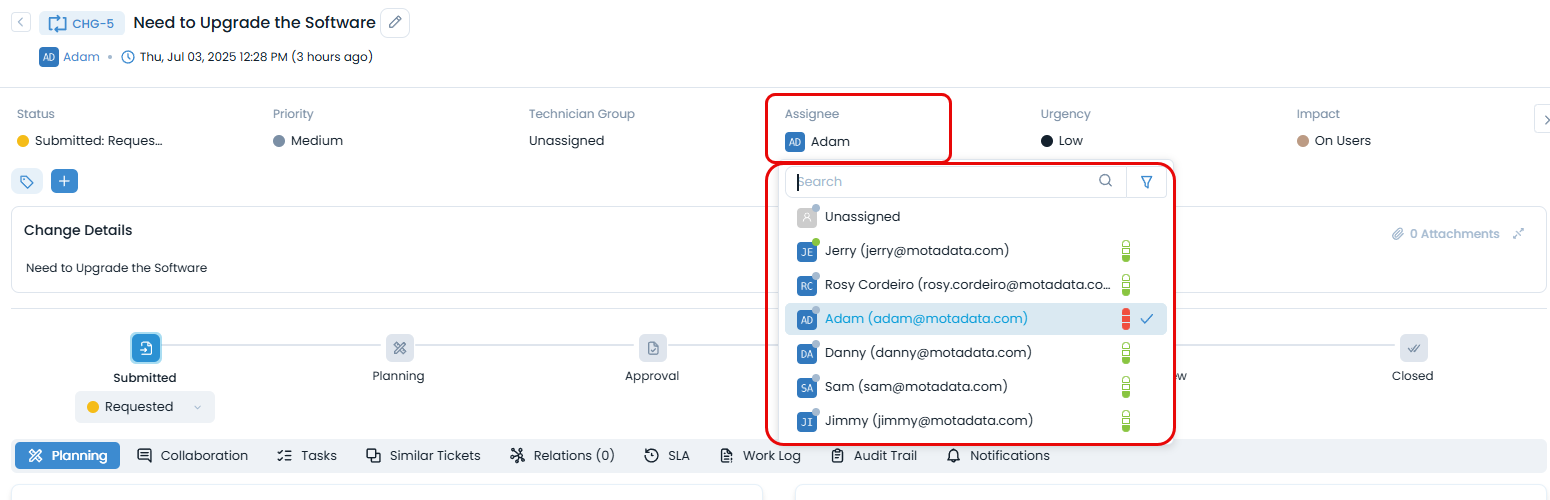1550x500 pixels.
Task: Add a tag with the plus button
Action: [64, 181]
